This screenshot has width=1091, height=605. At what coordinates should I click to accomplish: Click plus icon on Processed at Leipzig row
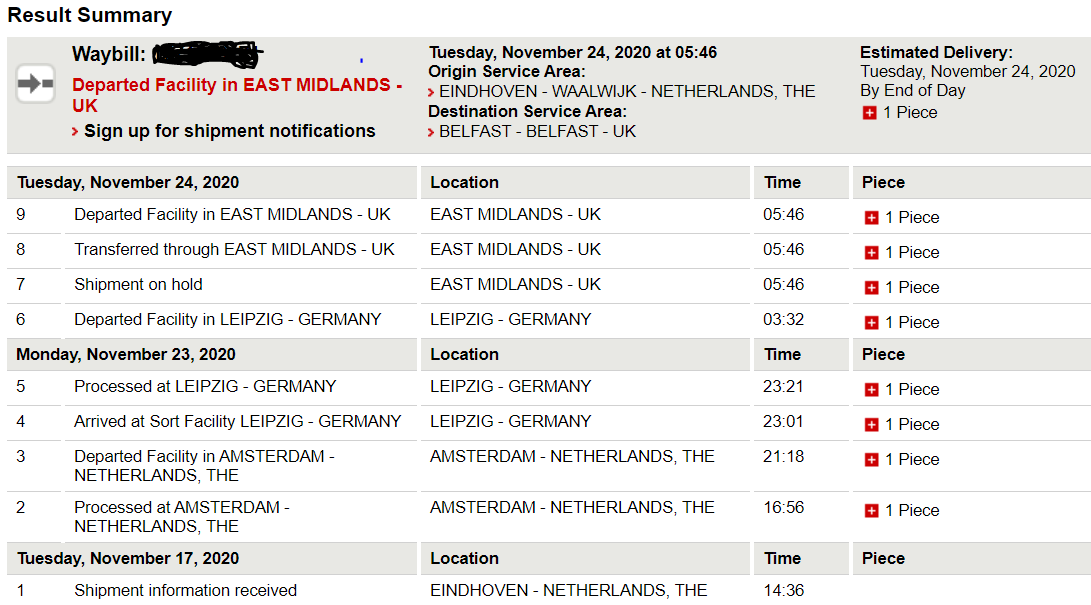(871, 389)
